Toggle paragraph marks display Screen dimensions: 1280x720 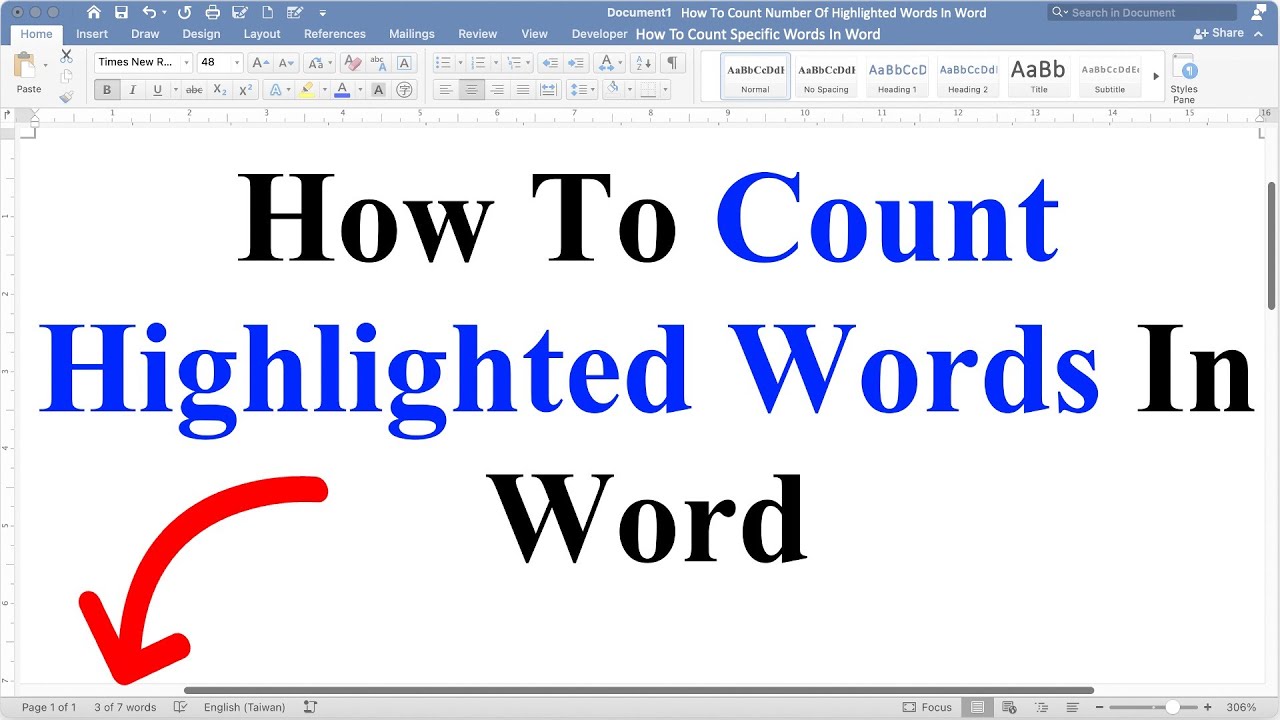pyautogui.click(x=672, y=62)
